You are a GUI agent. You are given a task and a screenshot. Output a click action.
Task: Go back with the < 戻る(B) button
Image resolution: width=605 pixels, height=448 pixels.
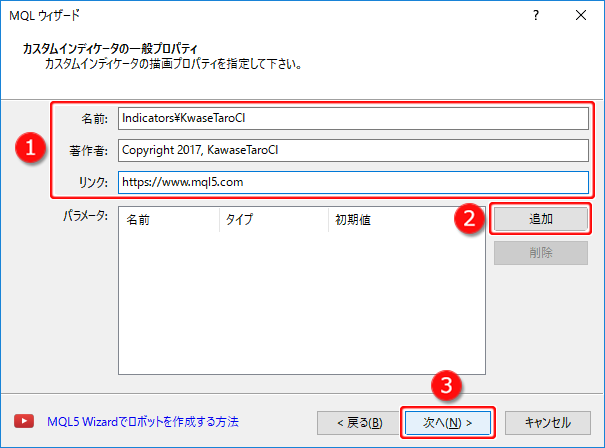(353, 422)
